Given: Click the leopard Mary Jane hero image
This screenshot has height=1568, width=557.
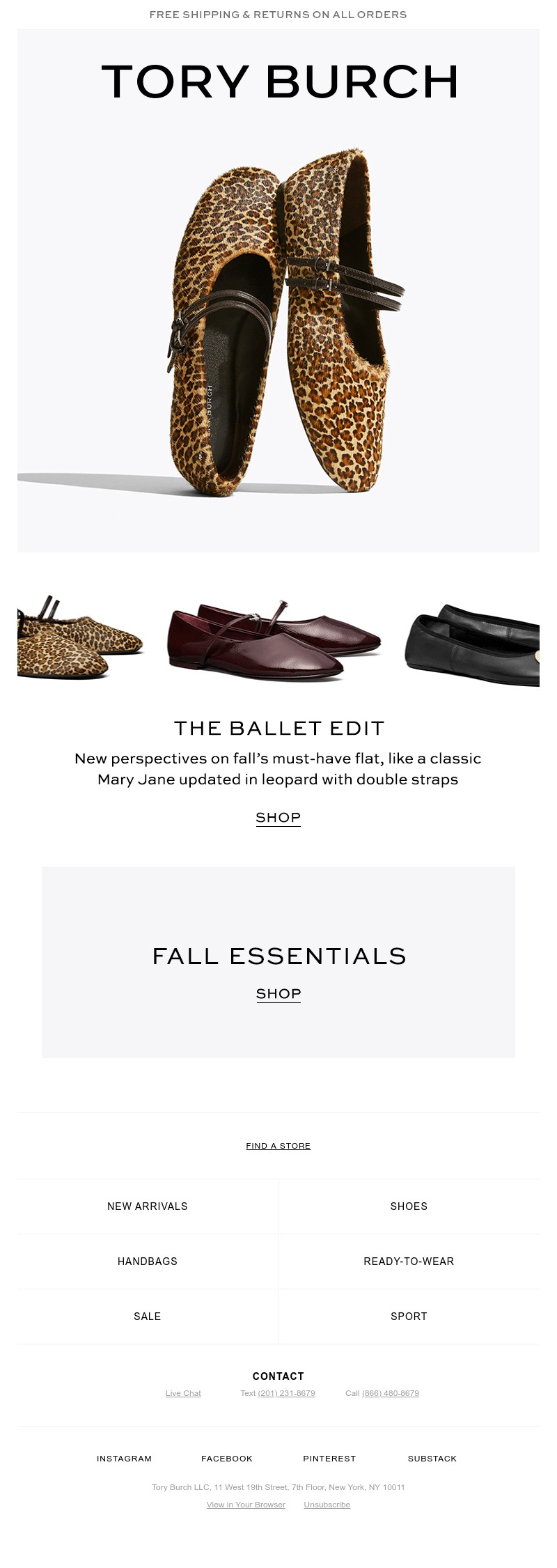Looking at the screenshot, I should [278, 320].
